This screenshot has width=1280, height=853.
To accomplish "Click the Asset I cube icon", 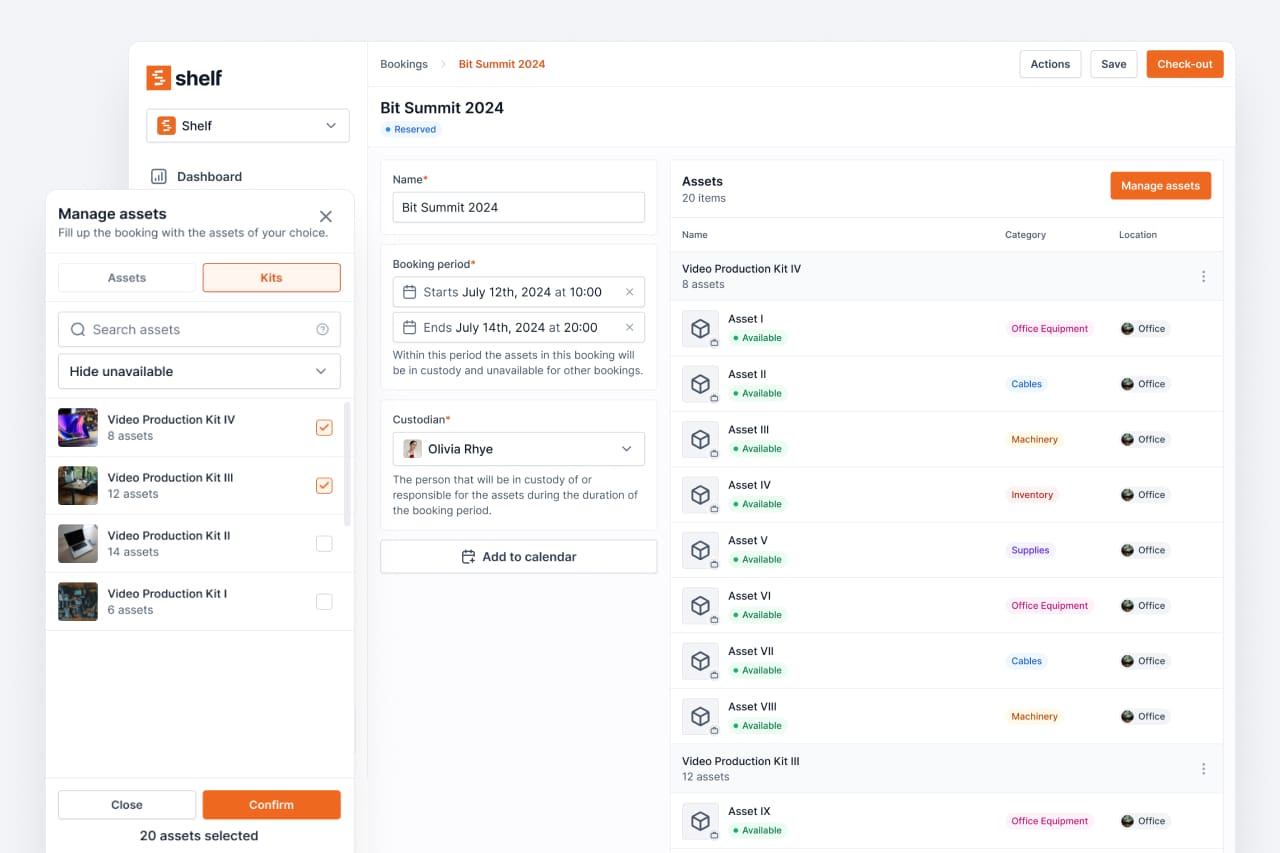I will (x=701, y=328).
